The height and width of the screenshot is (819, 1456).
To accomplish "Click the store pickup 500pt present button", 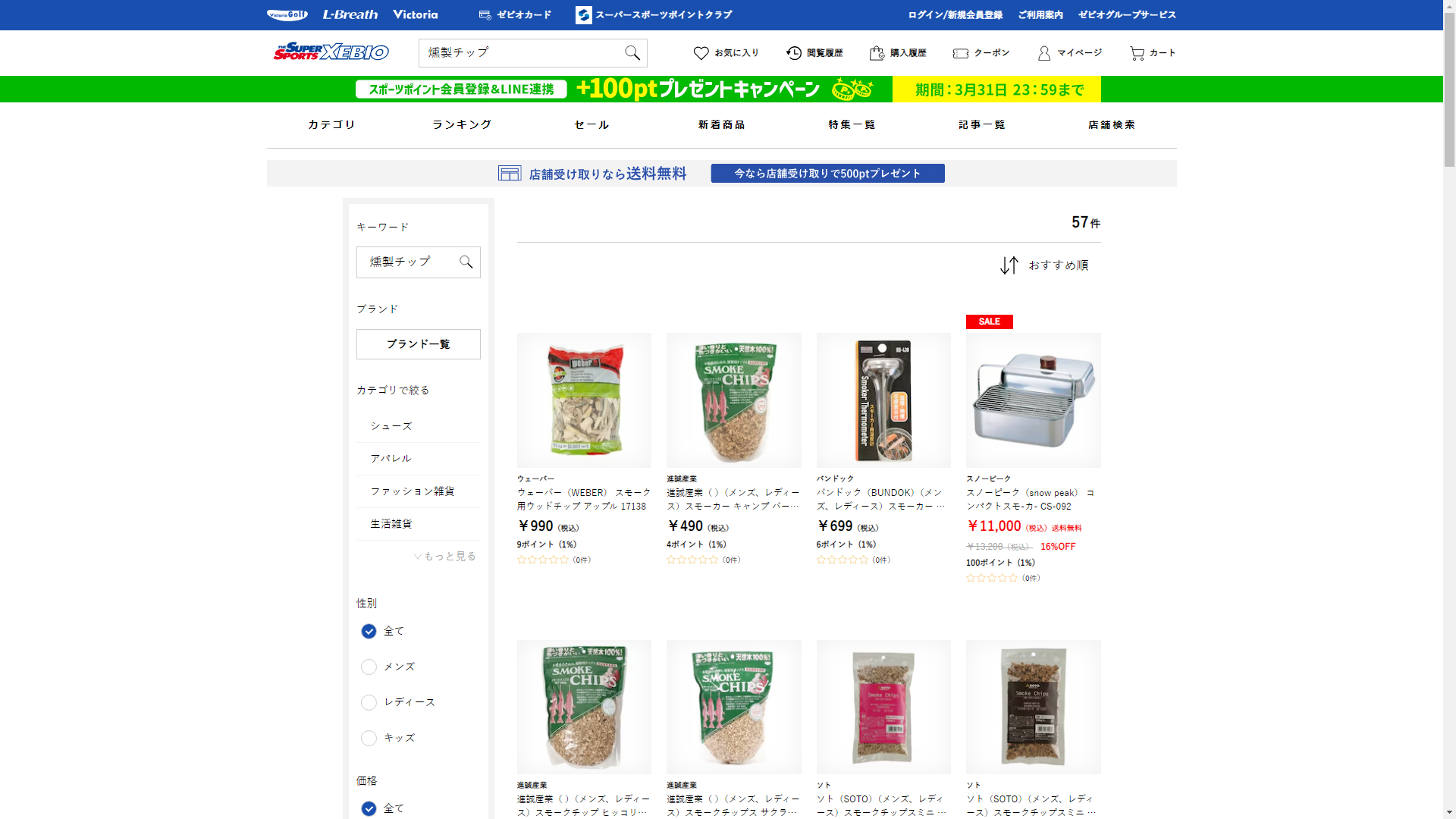I will click(827, 174).
